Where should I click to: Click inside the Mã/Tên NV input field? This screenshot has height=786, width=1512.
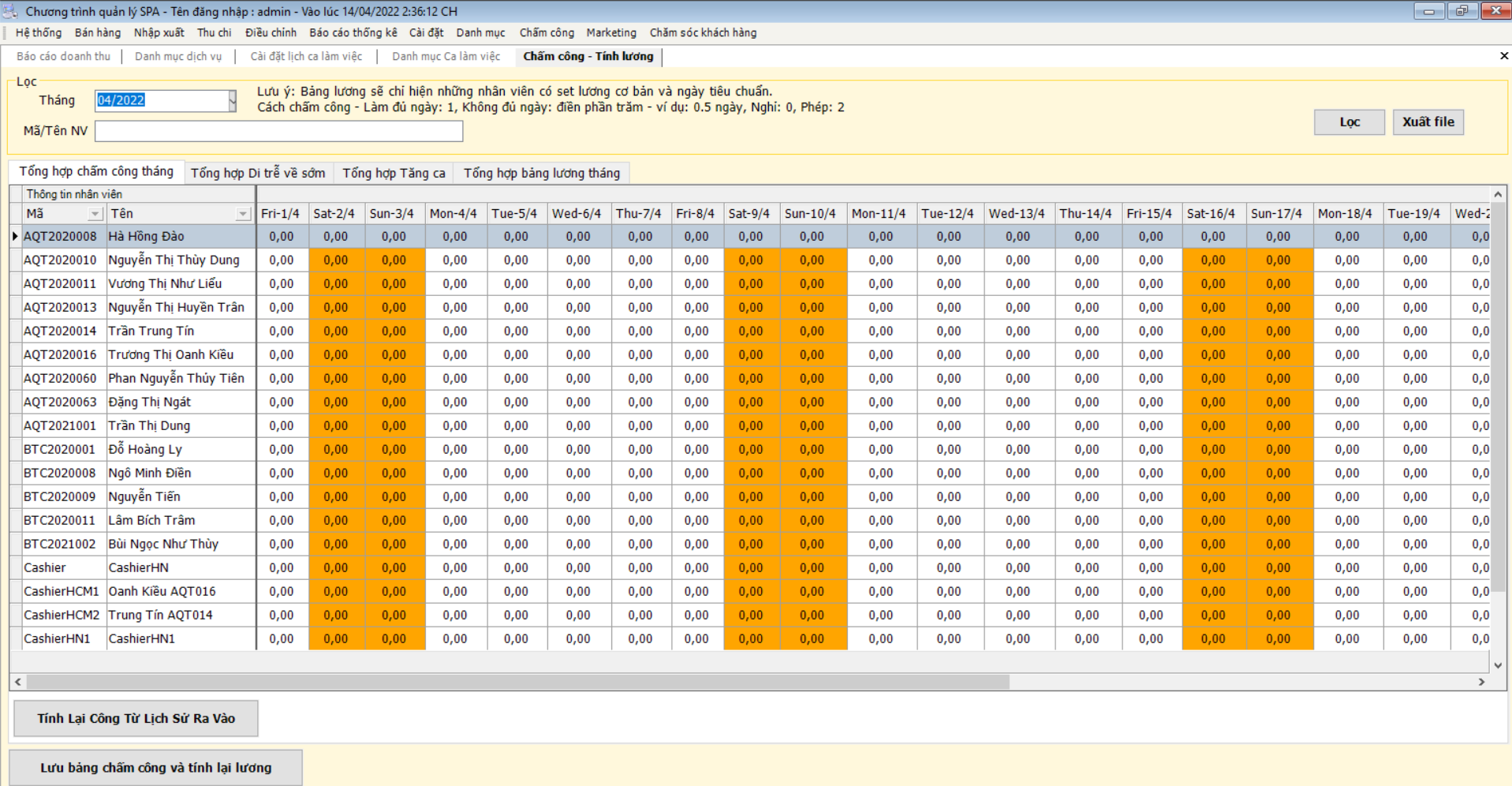278,131
